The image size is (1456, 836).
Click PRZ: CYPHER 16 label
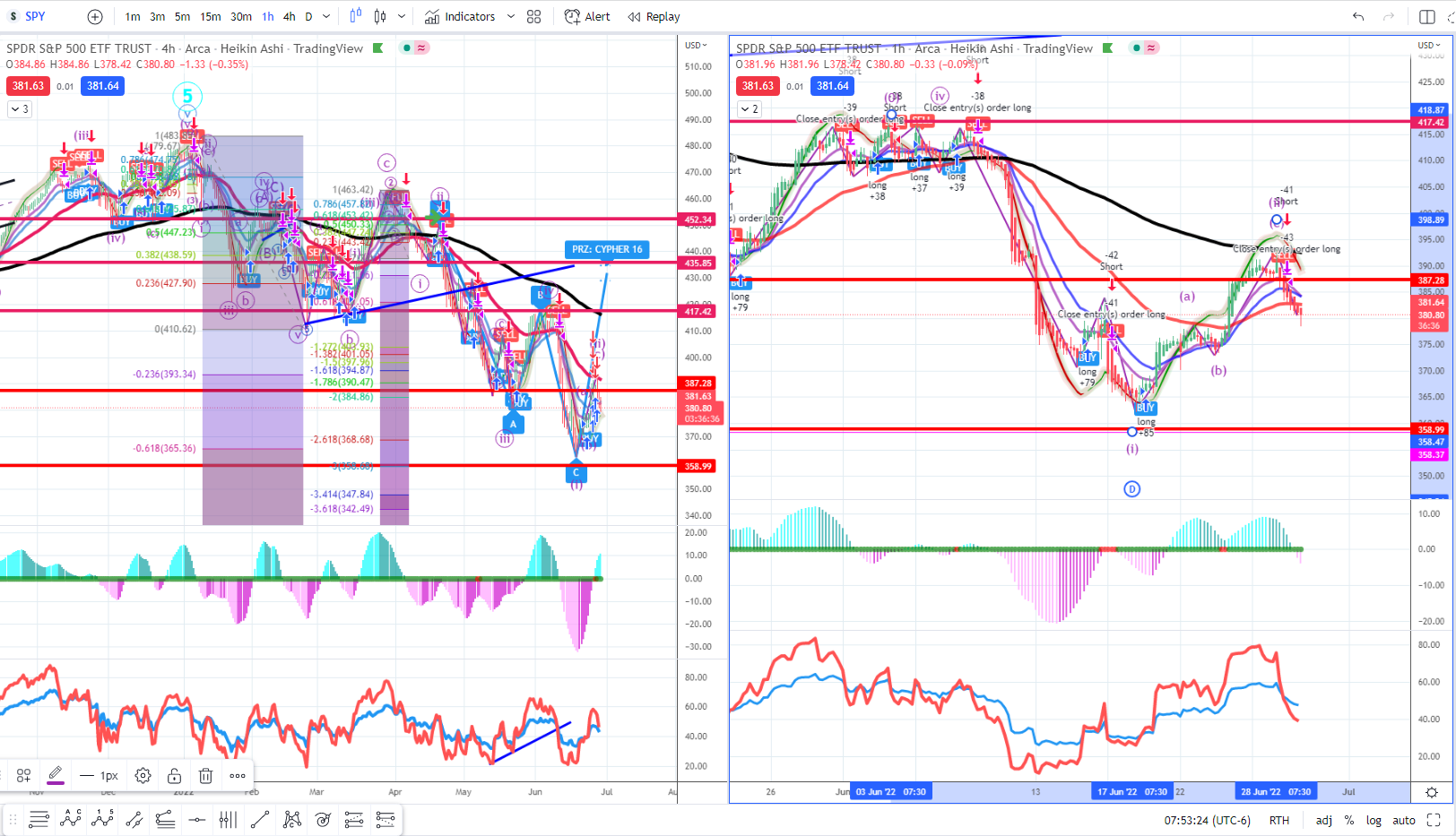(607, 249)
